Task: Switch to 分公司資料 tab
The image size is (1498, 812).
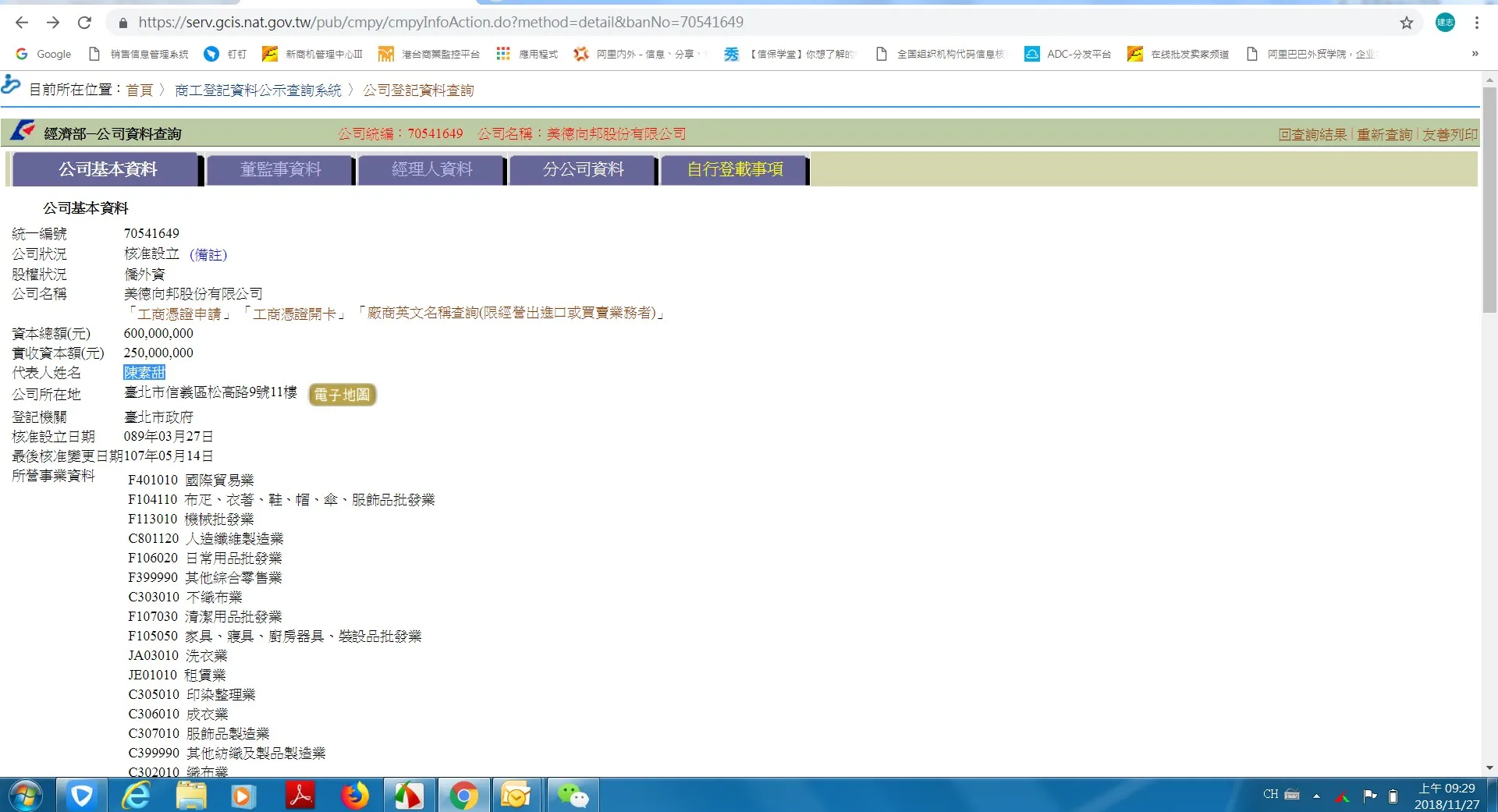Action: tap(583, 169)
